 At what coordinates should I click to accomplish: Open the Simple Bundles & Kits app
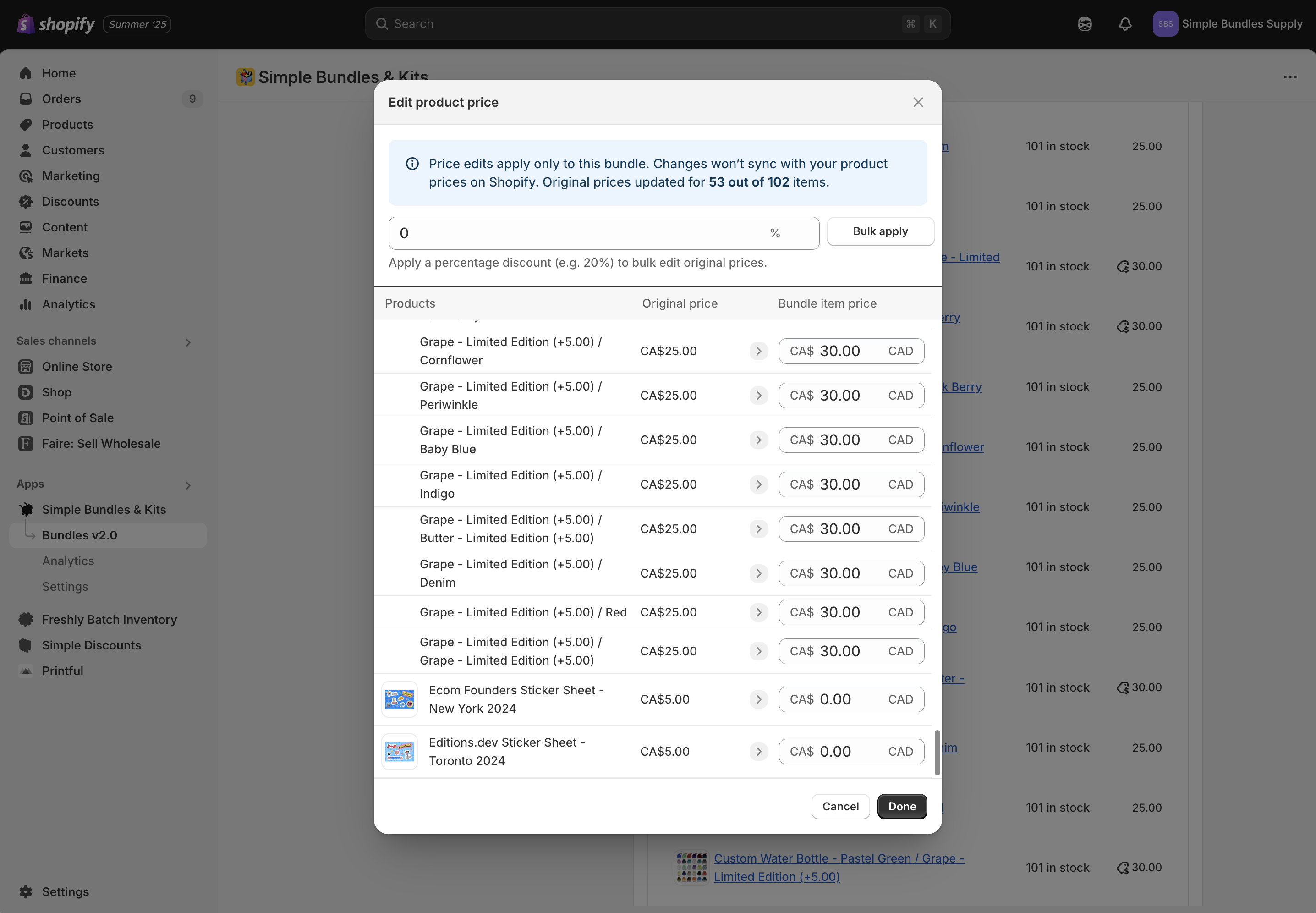pos(104,510)
